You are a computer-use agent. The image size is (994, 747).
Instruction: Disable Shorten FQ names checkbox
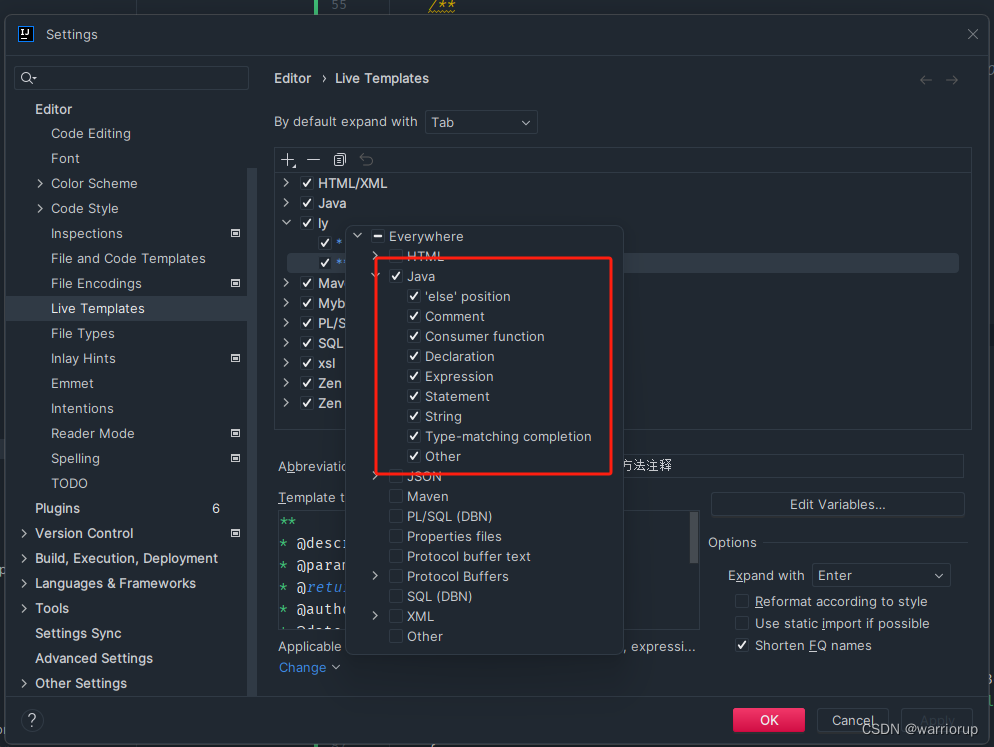pos(742,646)
